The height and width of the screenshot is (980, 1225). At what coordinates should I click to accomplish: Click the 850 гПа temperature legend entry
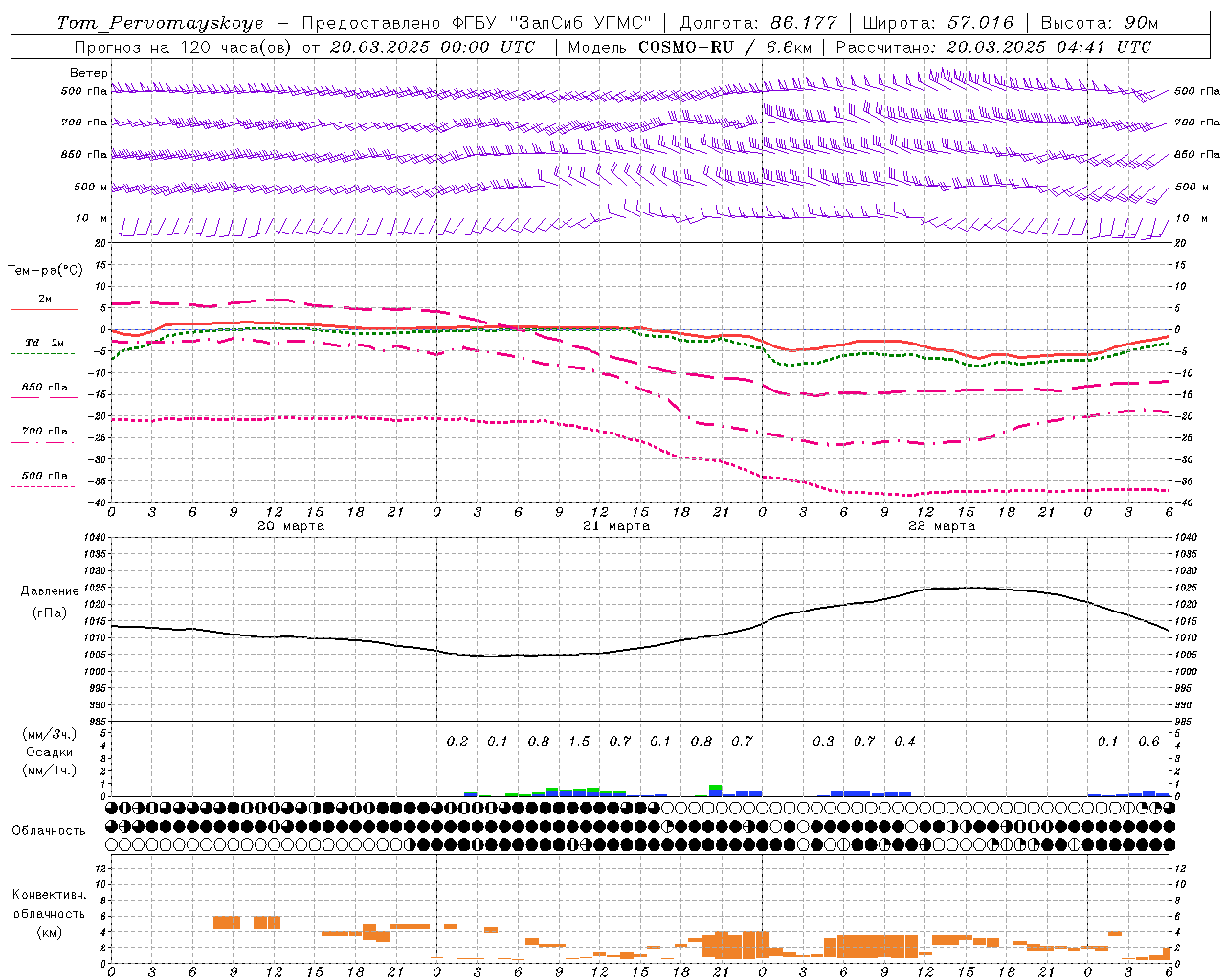click(44, 388)
